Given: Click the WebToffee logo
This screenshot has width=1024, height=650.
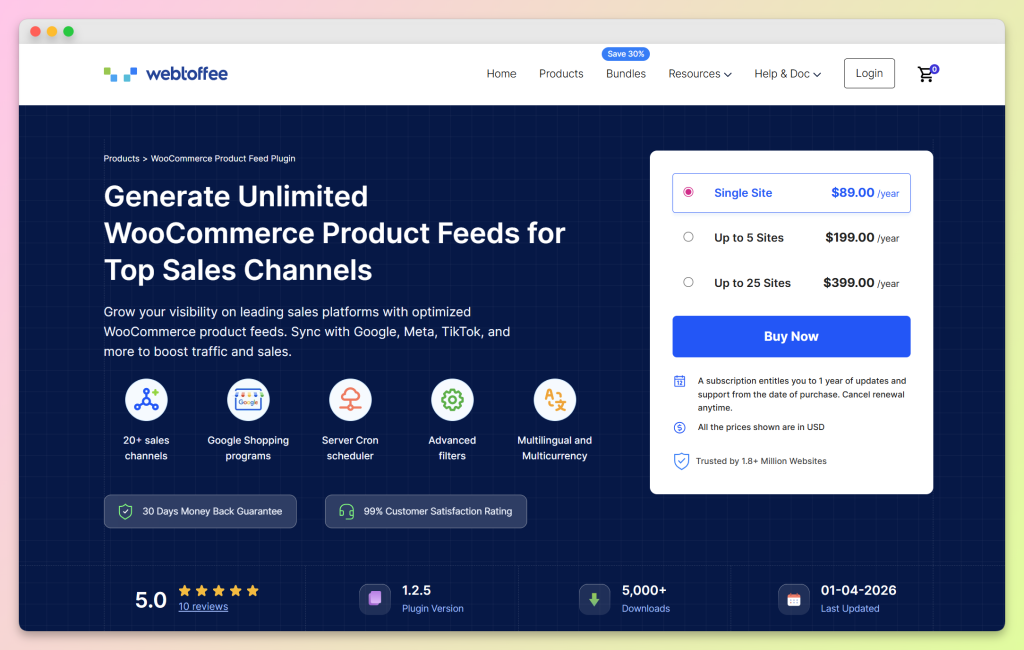Looking at the screenshot, I should [166, 74].
